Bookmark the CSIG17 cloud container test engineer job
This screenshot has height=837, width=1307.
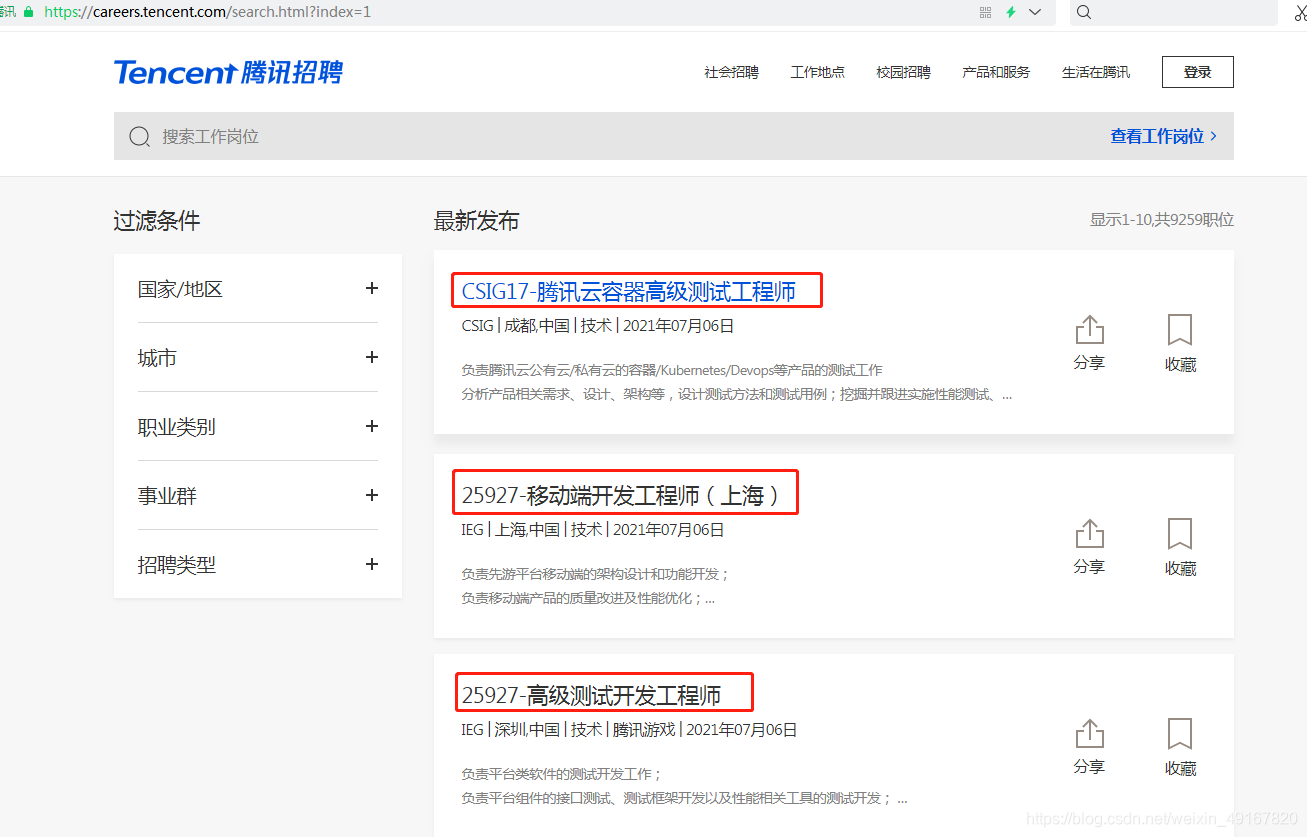coord(1180,343)
